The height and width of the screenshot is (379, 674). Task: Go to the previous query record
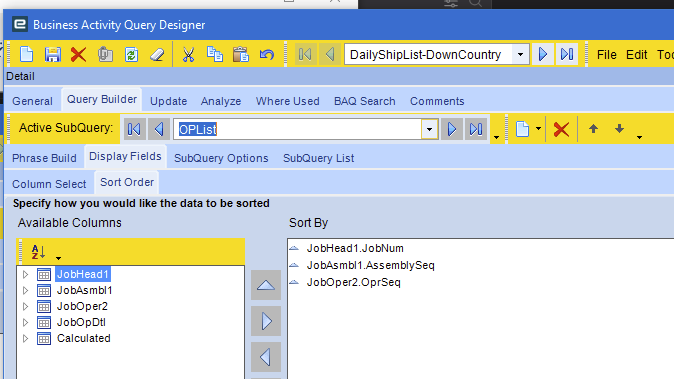[330, 54]
